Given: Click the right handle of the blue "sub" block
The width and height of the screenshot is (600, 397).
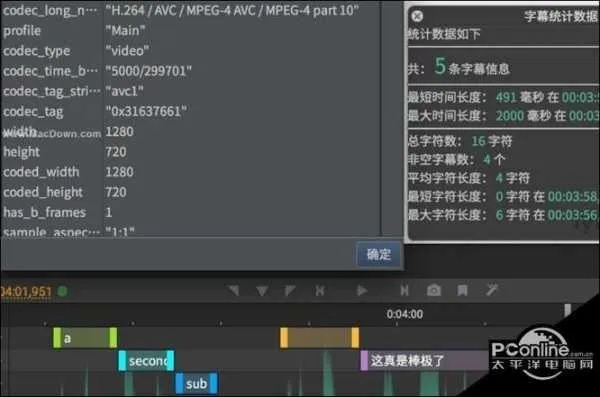Looking at the screenshot, I should pyautogui.click(x=214, y=383).
